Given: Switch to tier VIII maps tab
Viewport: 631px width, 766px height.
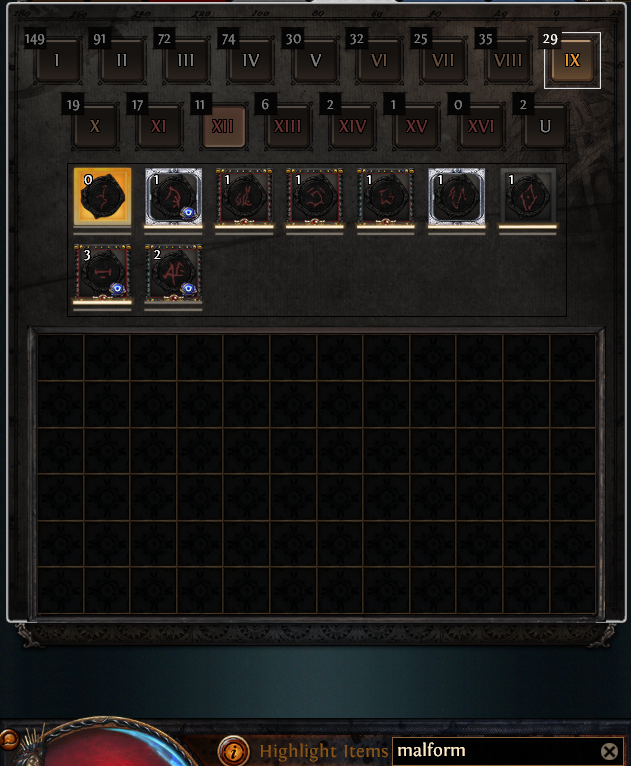Looking at the screenshot, I should click(508, 60).
